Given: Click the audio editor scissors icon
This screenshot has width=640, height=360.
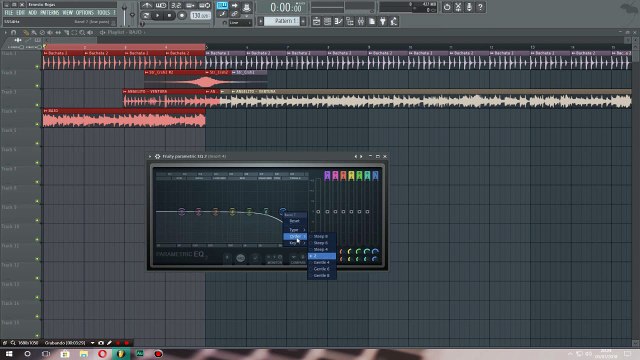Looking at the screenshot, I should click(458, 7).
